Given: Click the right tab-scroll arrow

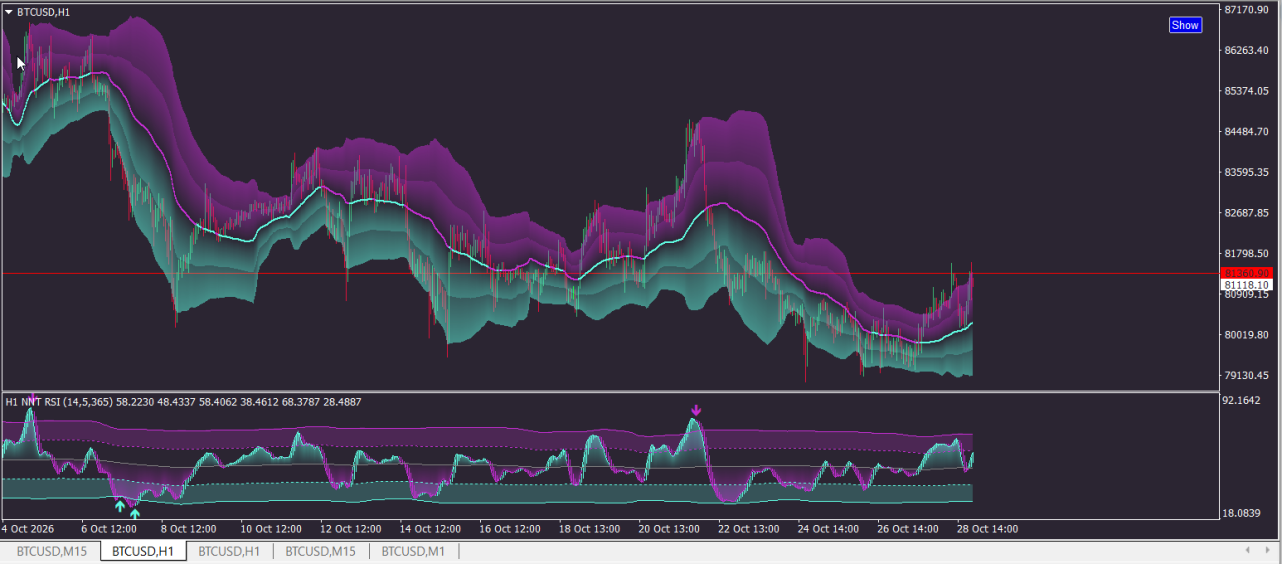Looking at the screenshot, I should coord(1268,550).
